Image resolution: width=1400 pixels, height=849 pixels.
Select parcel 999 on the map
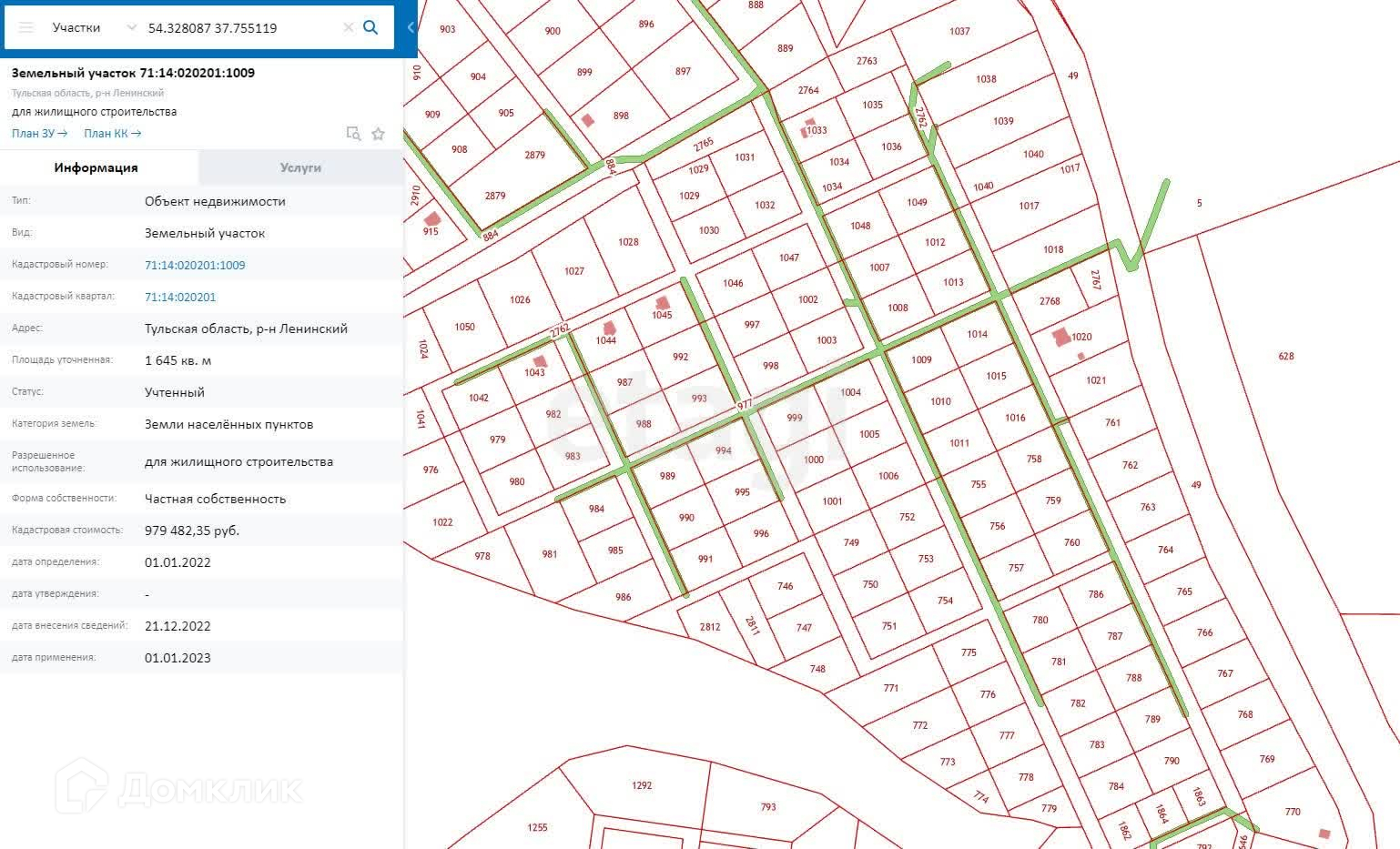[795, 418]
